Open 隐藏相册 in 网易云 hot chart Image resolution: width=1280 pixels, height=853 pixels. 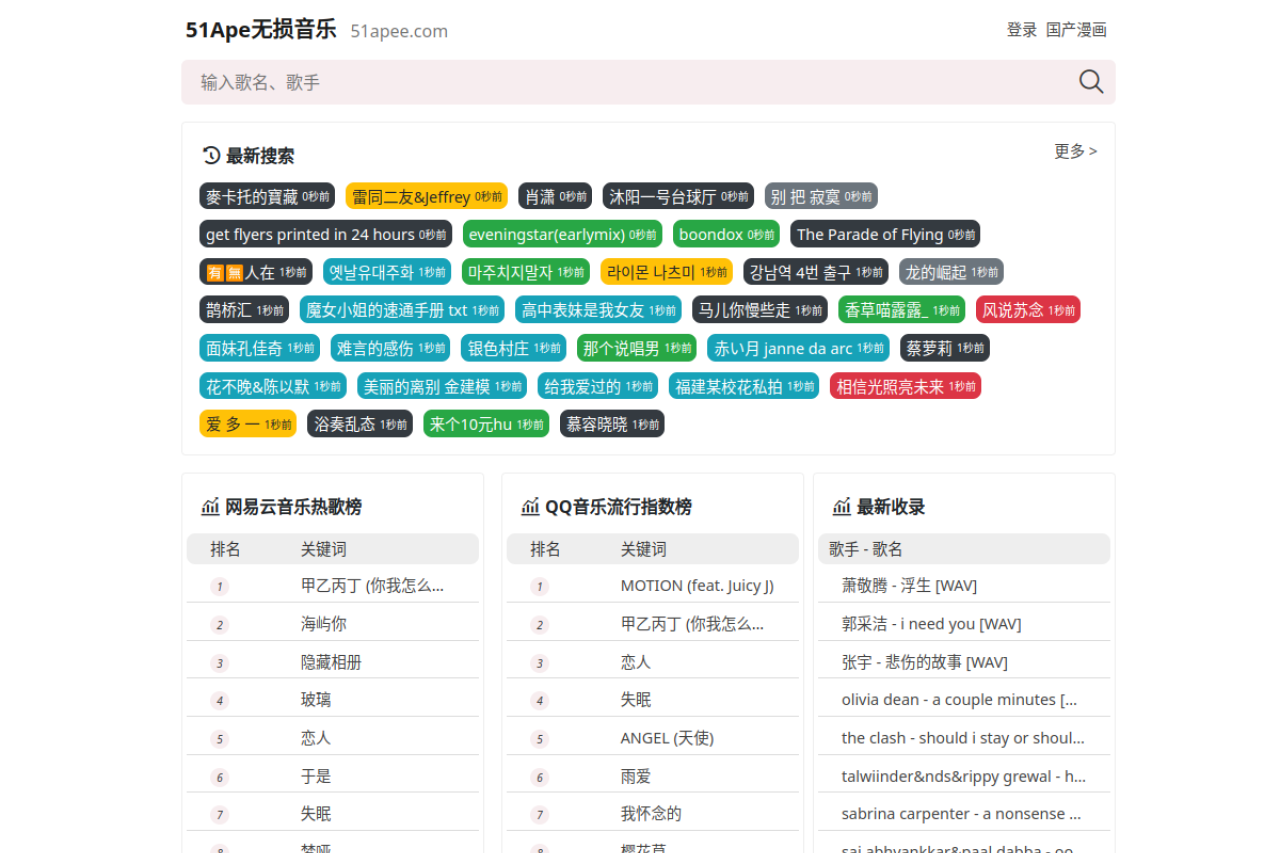[331, 662]
